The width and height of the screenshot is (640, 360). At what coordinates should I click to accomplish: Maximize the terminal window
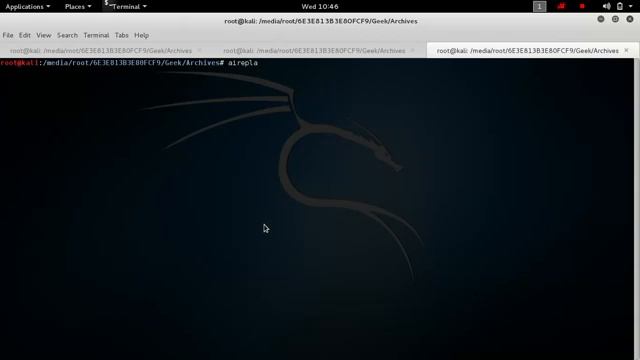(615, 19)
